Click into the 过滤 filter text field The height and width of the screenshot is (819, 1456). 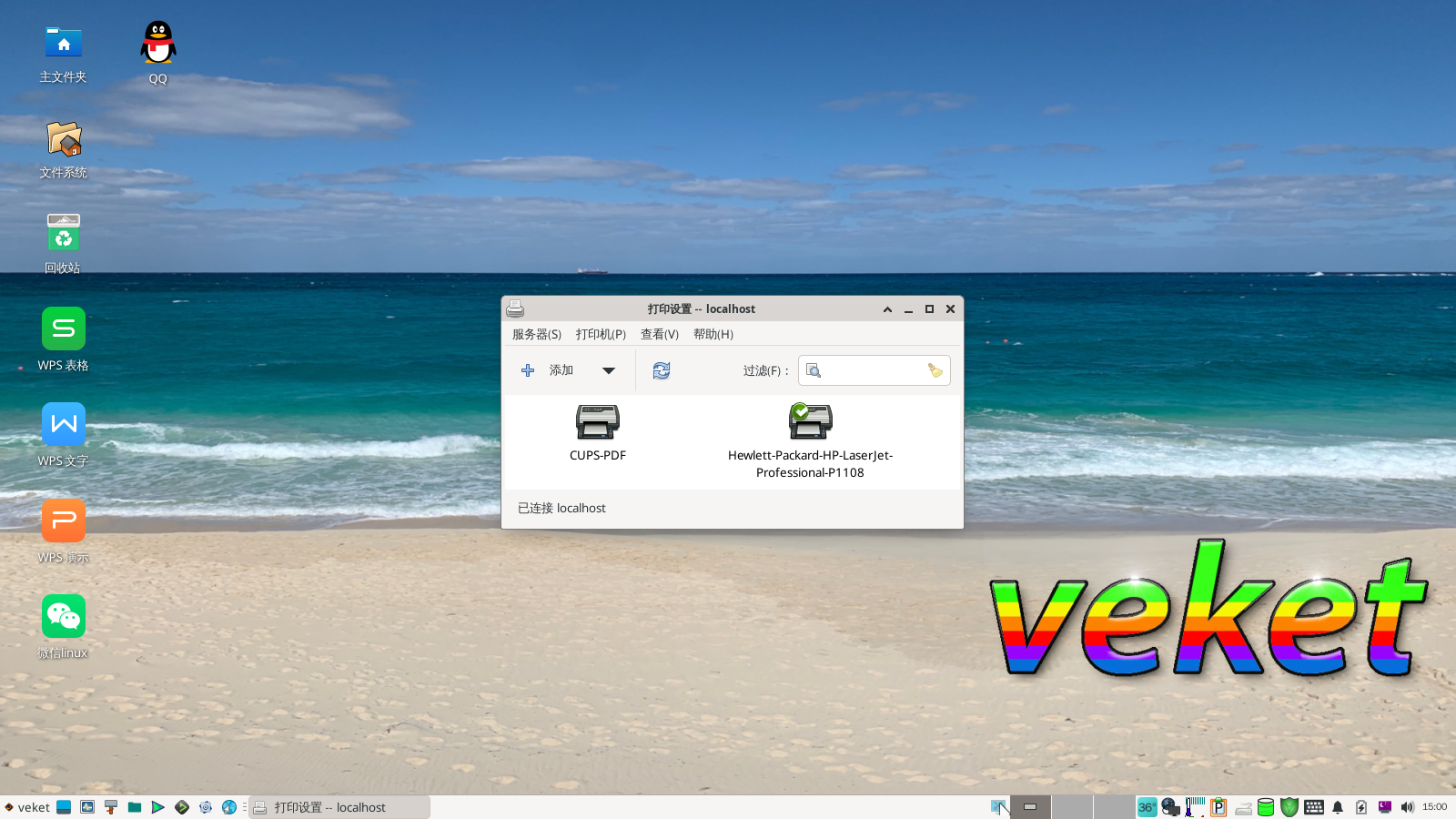pyautogui.click(x=875, y=370)
